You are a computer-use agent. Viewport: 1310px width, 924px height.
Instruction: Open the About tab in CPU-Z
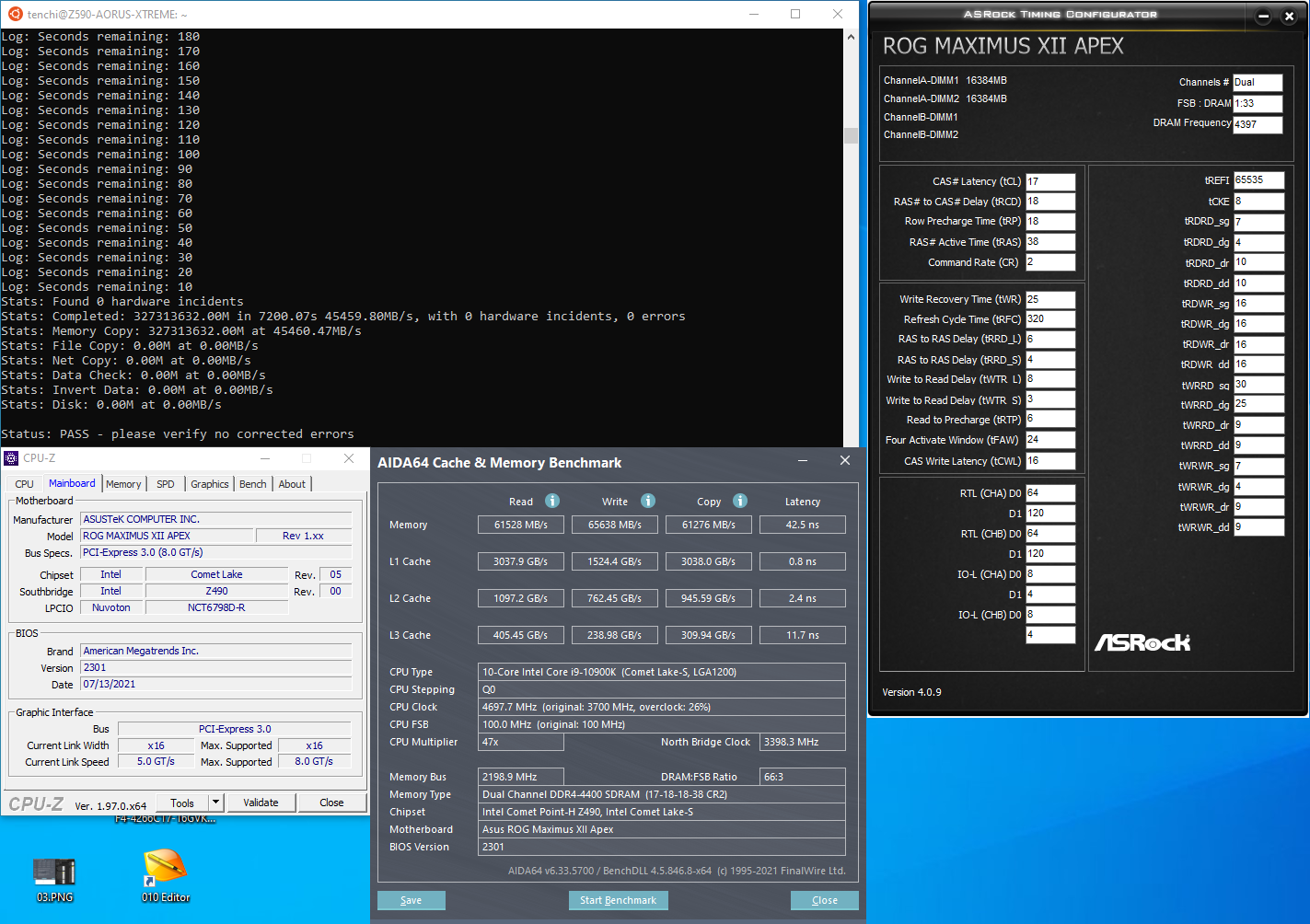coord(292,484)
